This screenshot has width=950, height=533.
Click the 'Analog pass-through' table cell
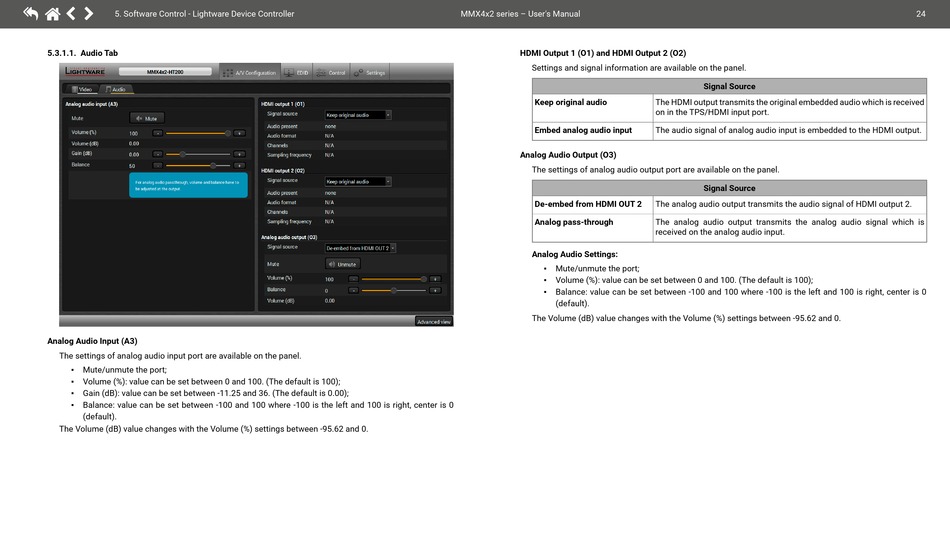[x=593, y=228]
